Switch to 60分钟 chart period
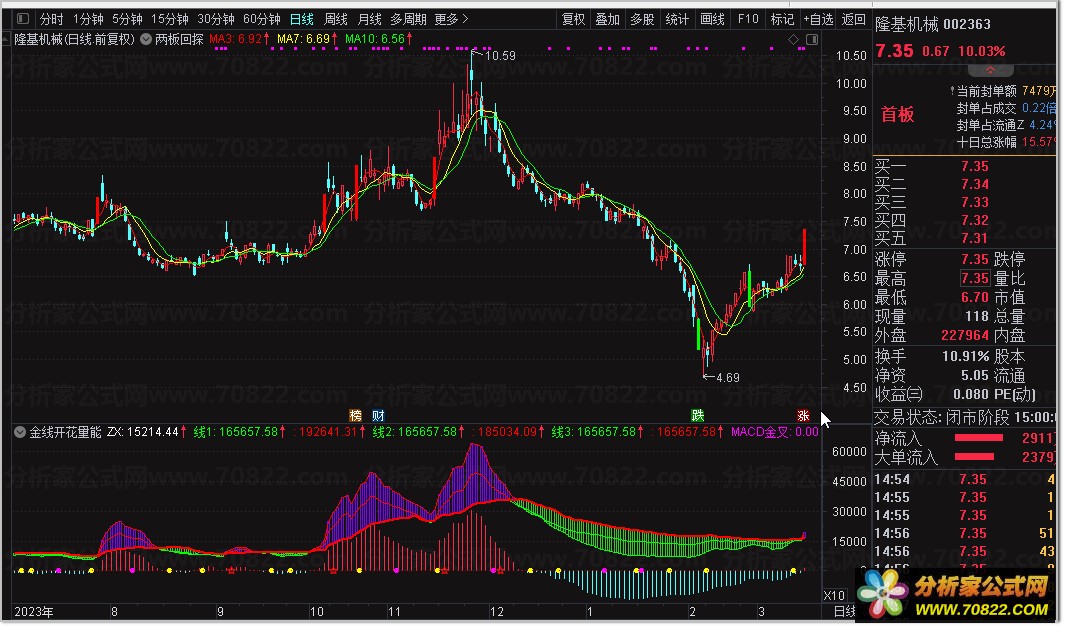 pyautogui.click(x=262, y=19)
